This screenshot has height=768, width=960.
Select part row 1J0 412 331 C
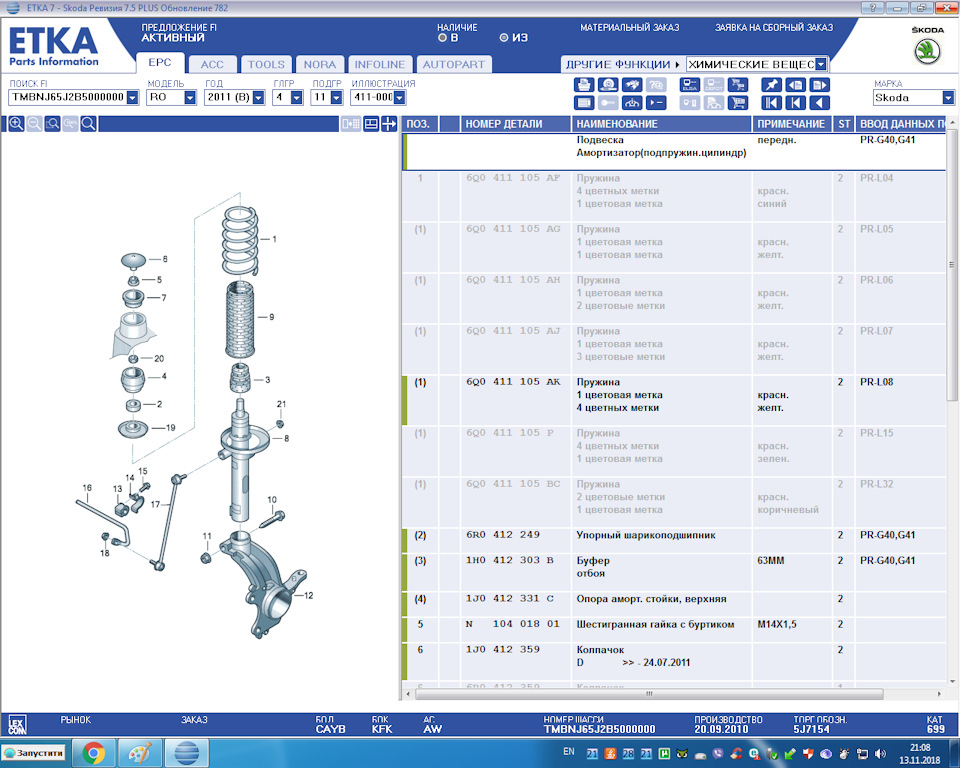click(675, 604)
